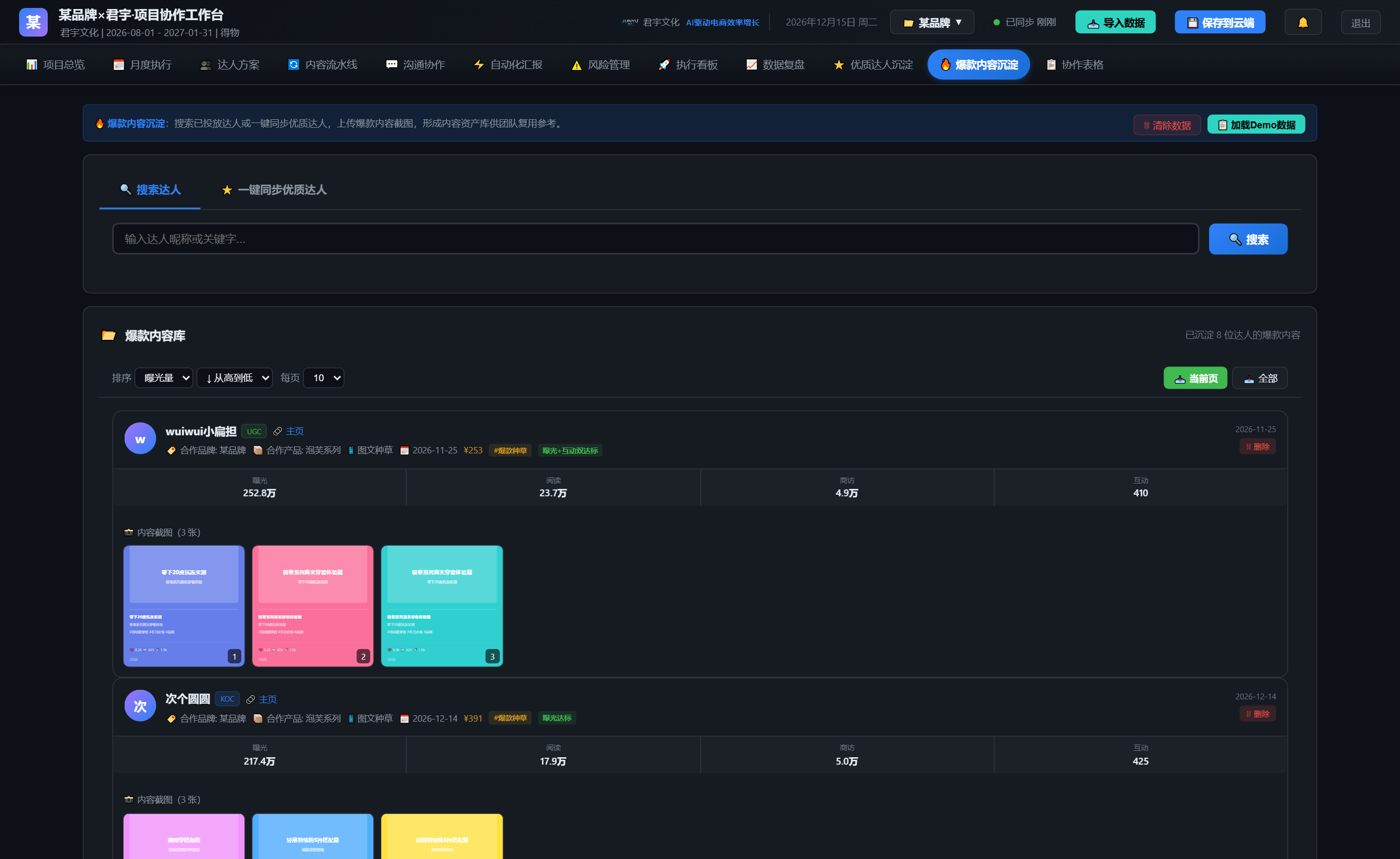Export 当前页 with the green button

(1195, 379)
